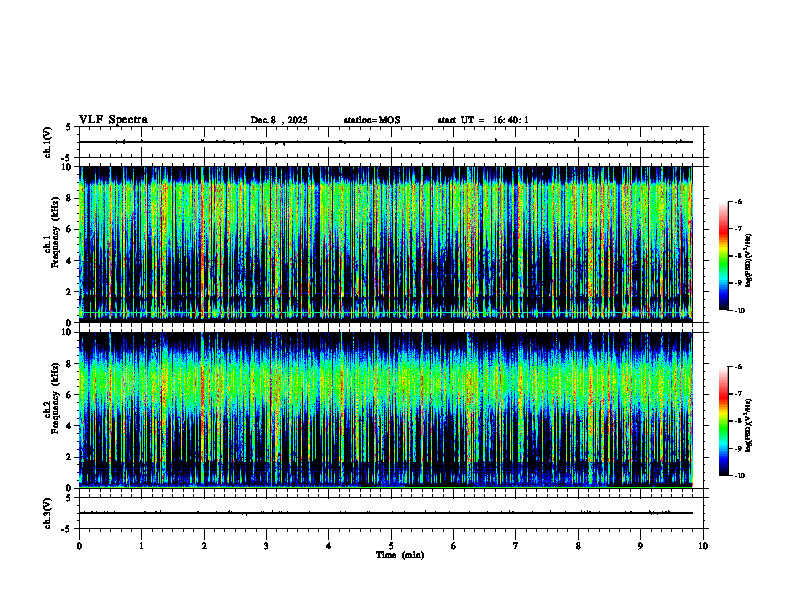The width and height of the screenshot is (792, 612).
Task: Click inside the ch.2 spectrogram panel
Action: [385, 410]
